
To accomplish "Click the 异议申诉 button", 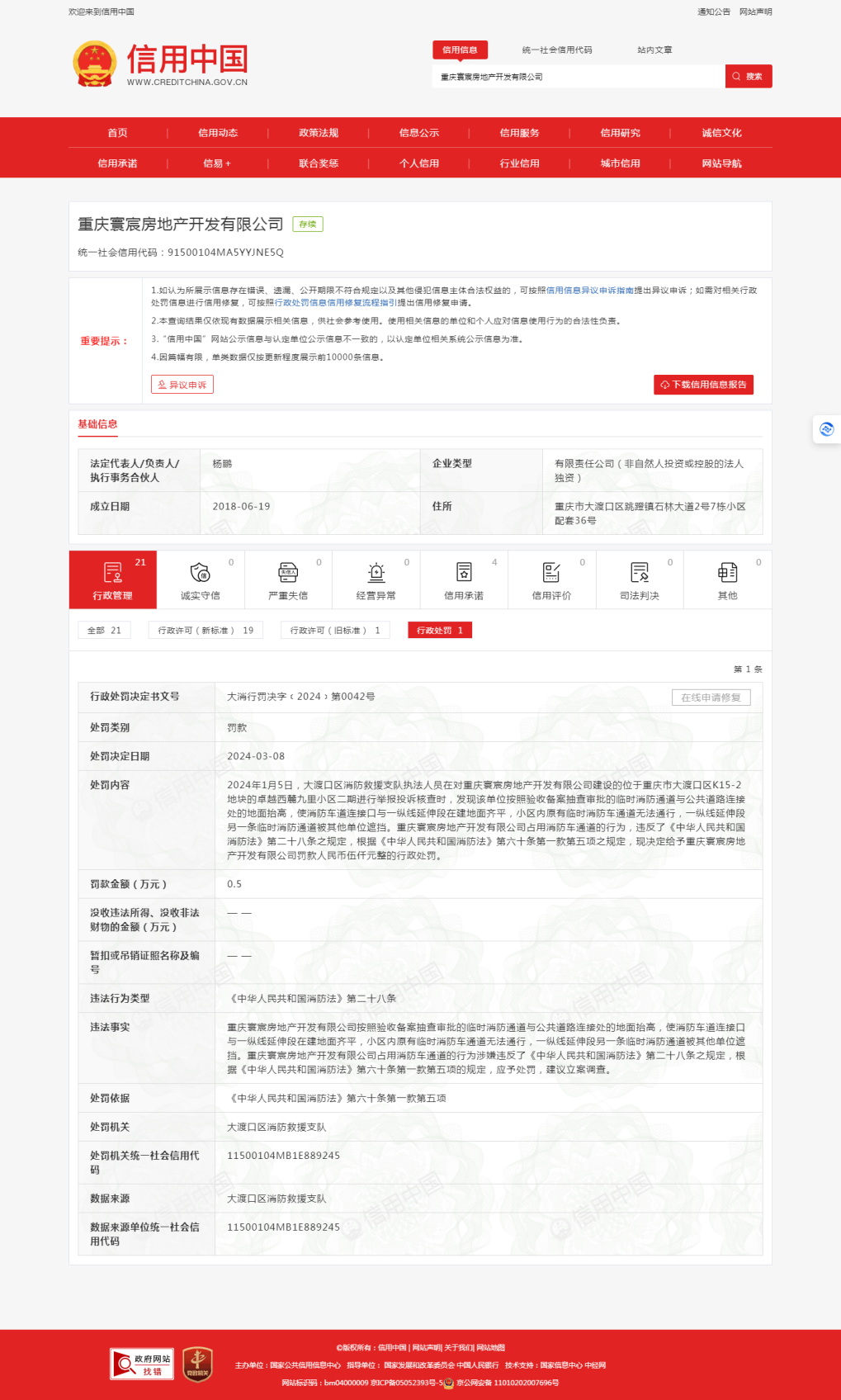I will coord(182,385).
